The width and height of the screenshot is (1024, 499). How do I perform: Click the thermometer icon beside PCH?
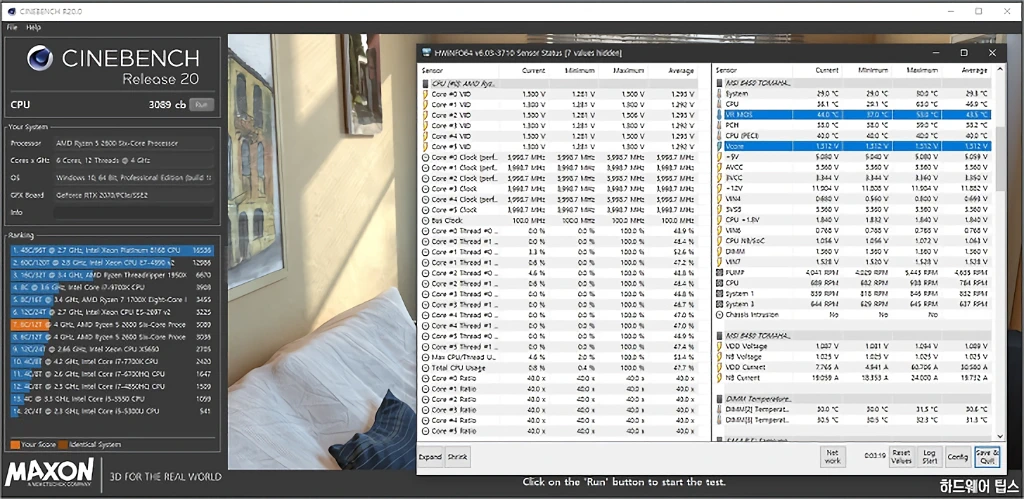pos(719,125)
